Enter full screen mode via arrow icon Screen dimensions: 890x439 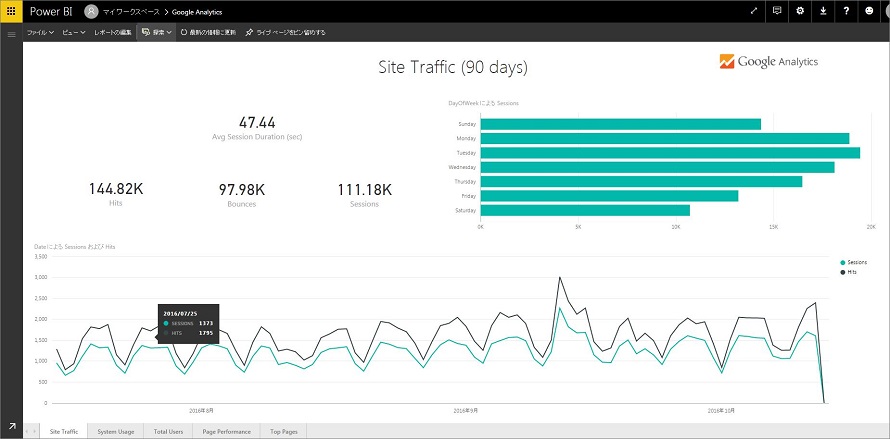coord(754,11)
